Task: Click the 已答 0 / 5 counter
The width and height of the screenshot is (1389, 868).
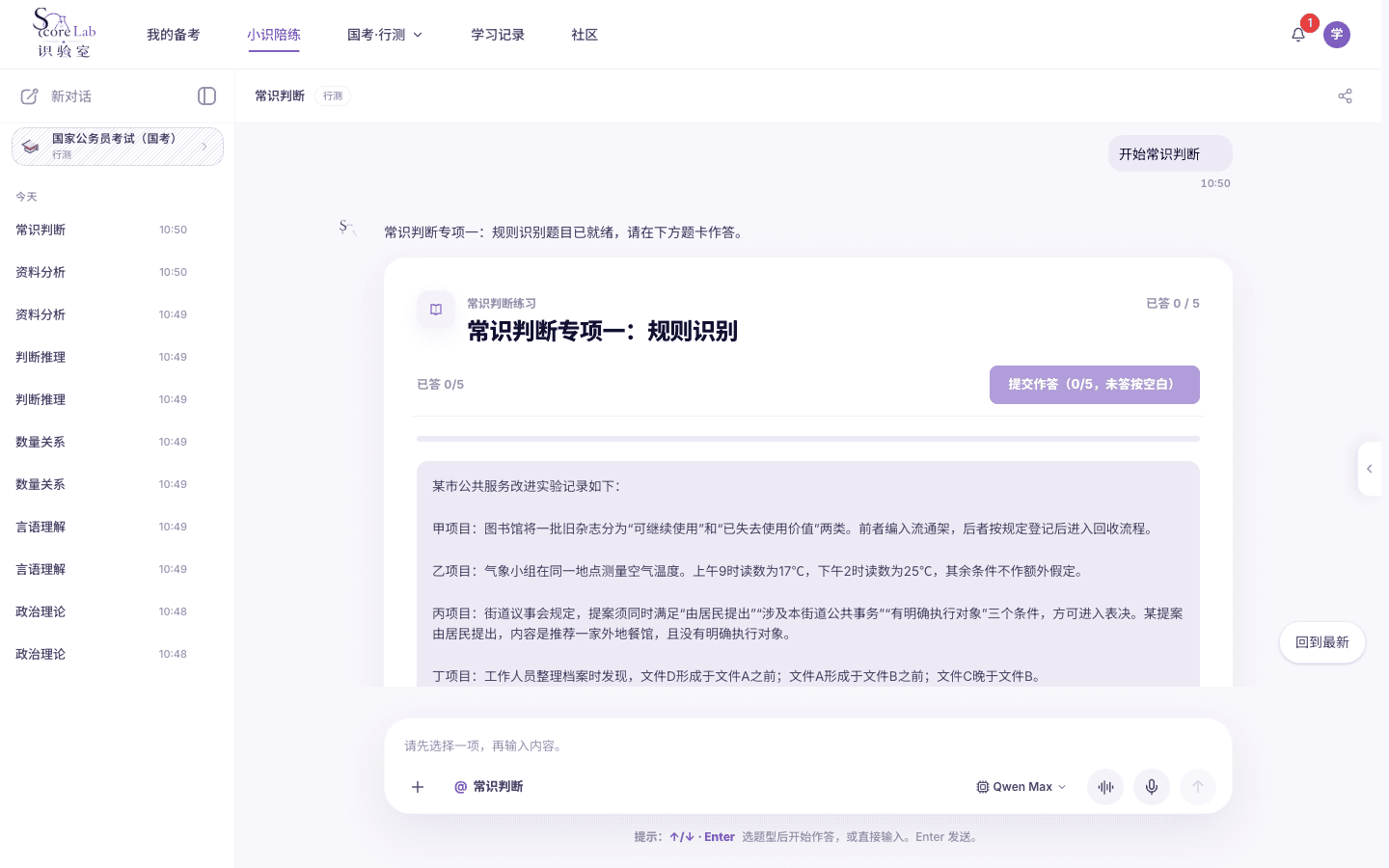Action: click(x=1172, y=303)
